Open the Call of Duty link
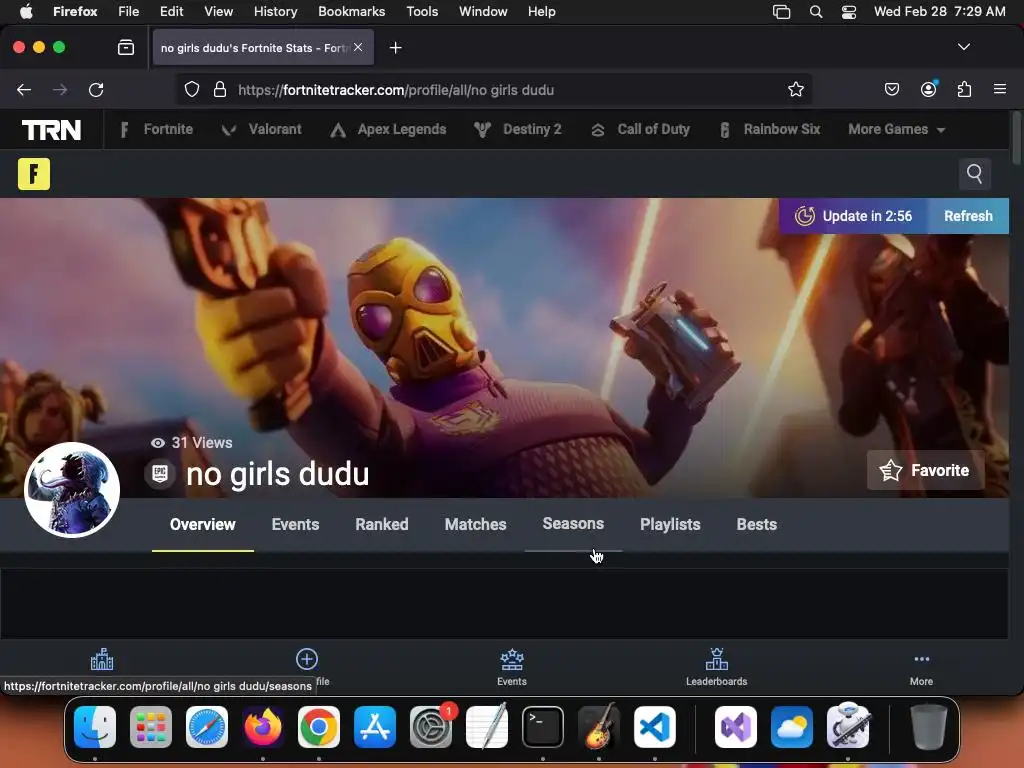Screen dimensions: 1024x768 (x=640, y=129)
